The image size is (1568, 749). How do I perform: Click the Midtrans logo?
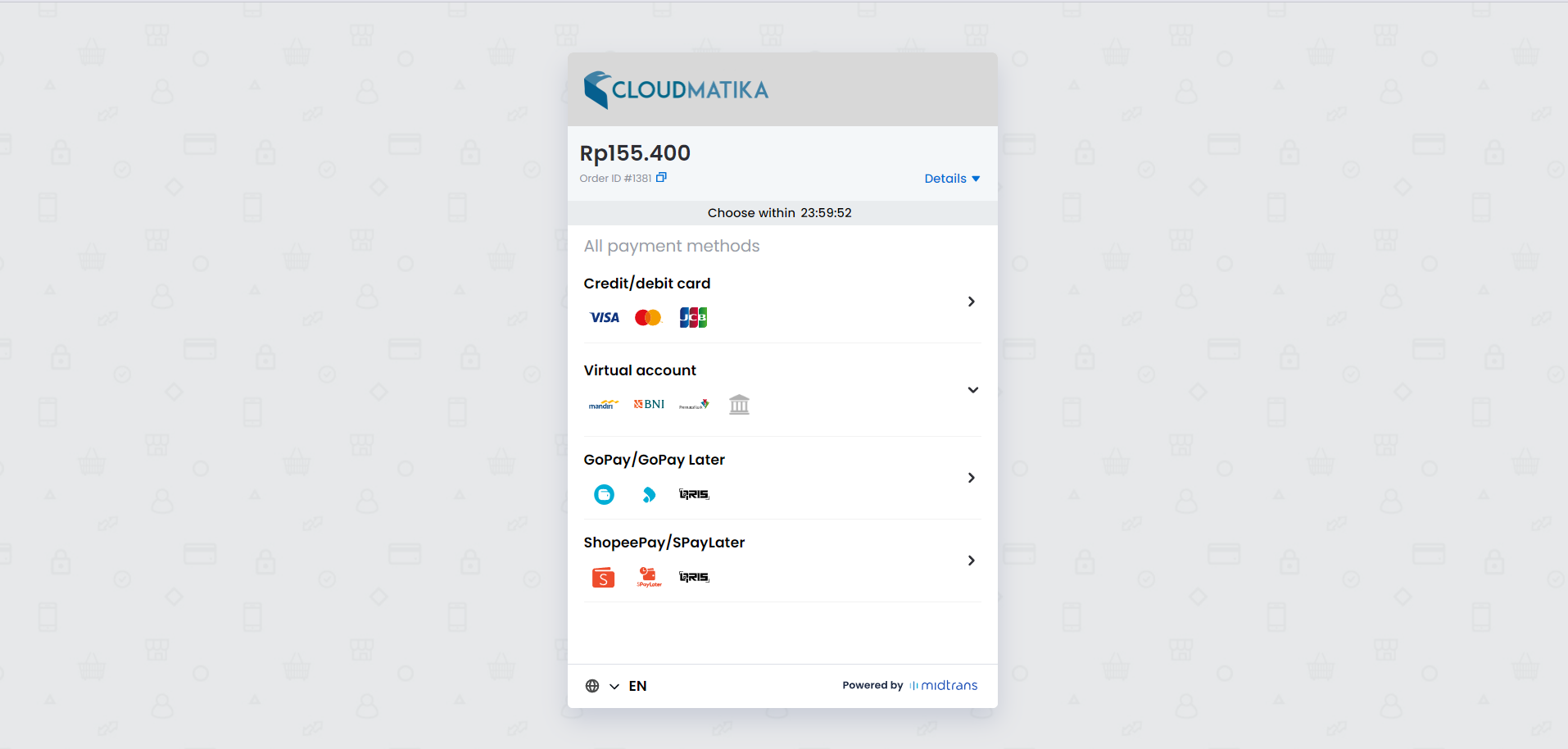[x=944, y=685]
